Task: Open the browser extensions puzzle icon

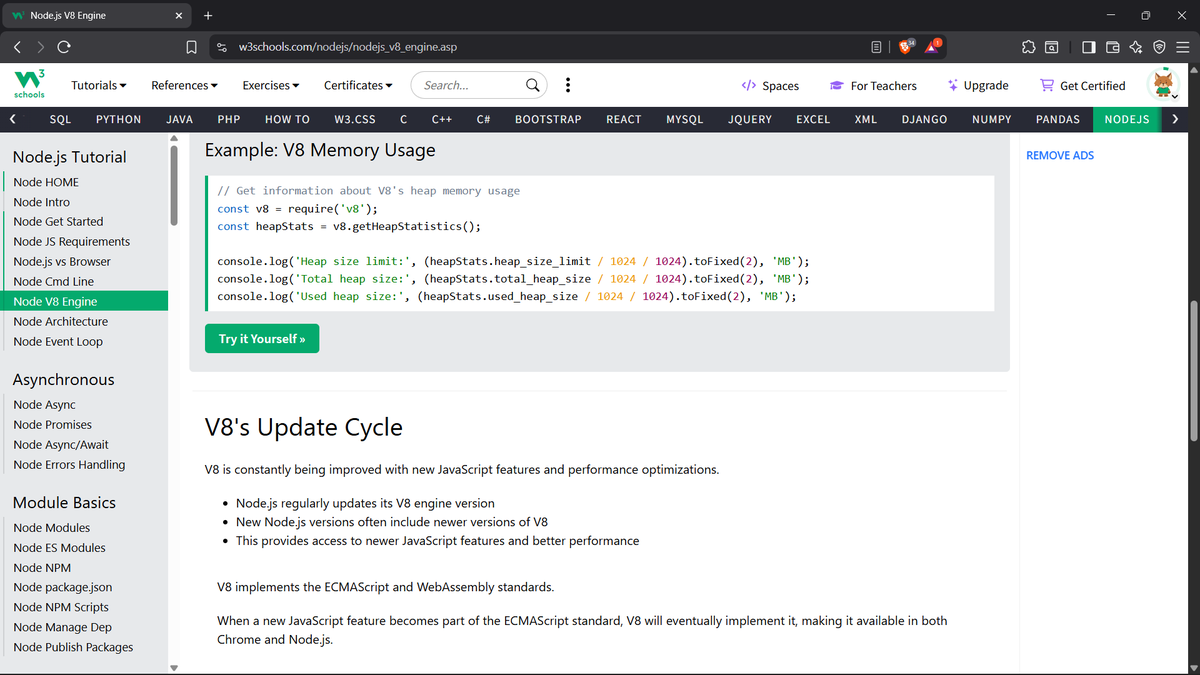Action: [1028, 47]
